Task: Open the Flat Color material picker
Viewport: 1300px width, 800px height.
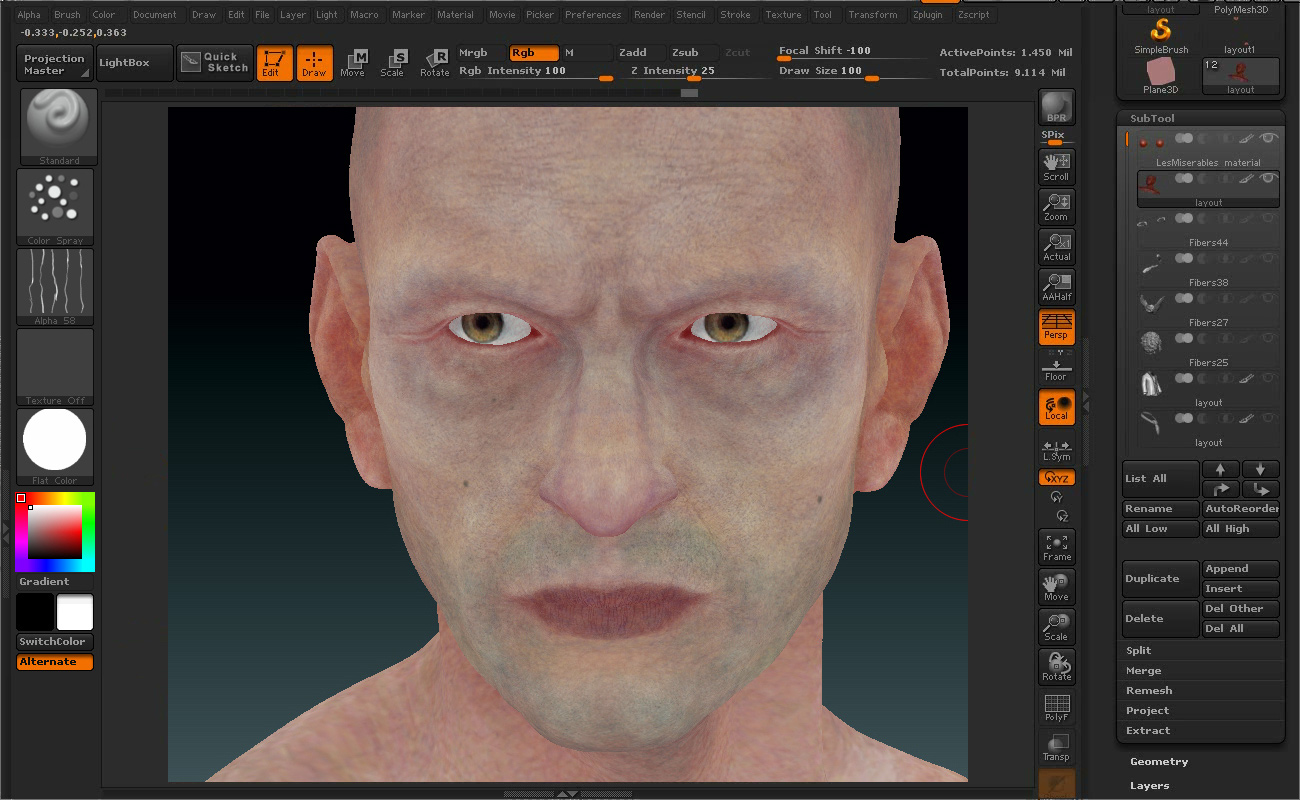Action: tap(55, 447)
